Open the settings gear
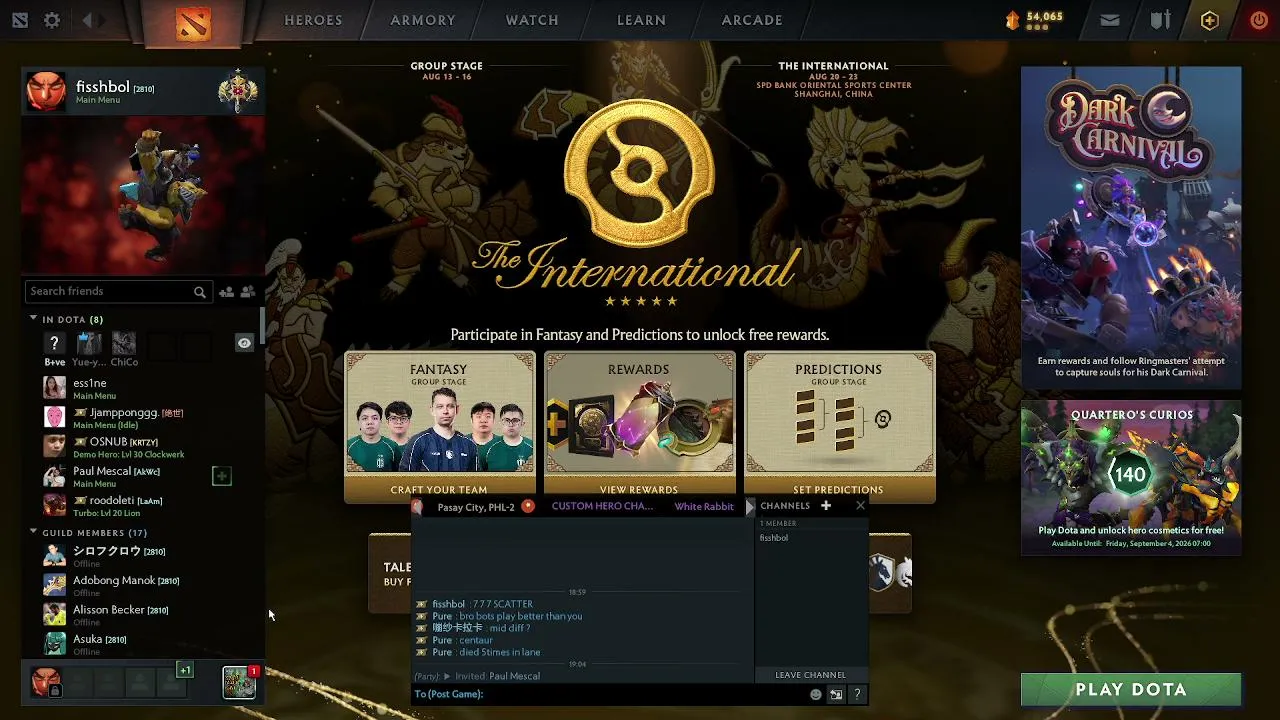This screenshot has width=1280, height=720. (x=52, y=20)
